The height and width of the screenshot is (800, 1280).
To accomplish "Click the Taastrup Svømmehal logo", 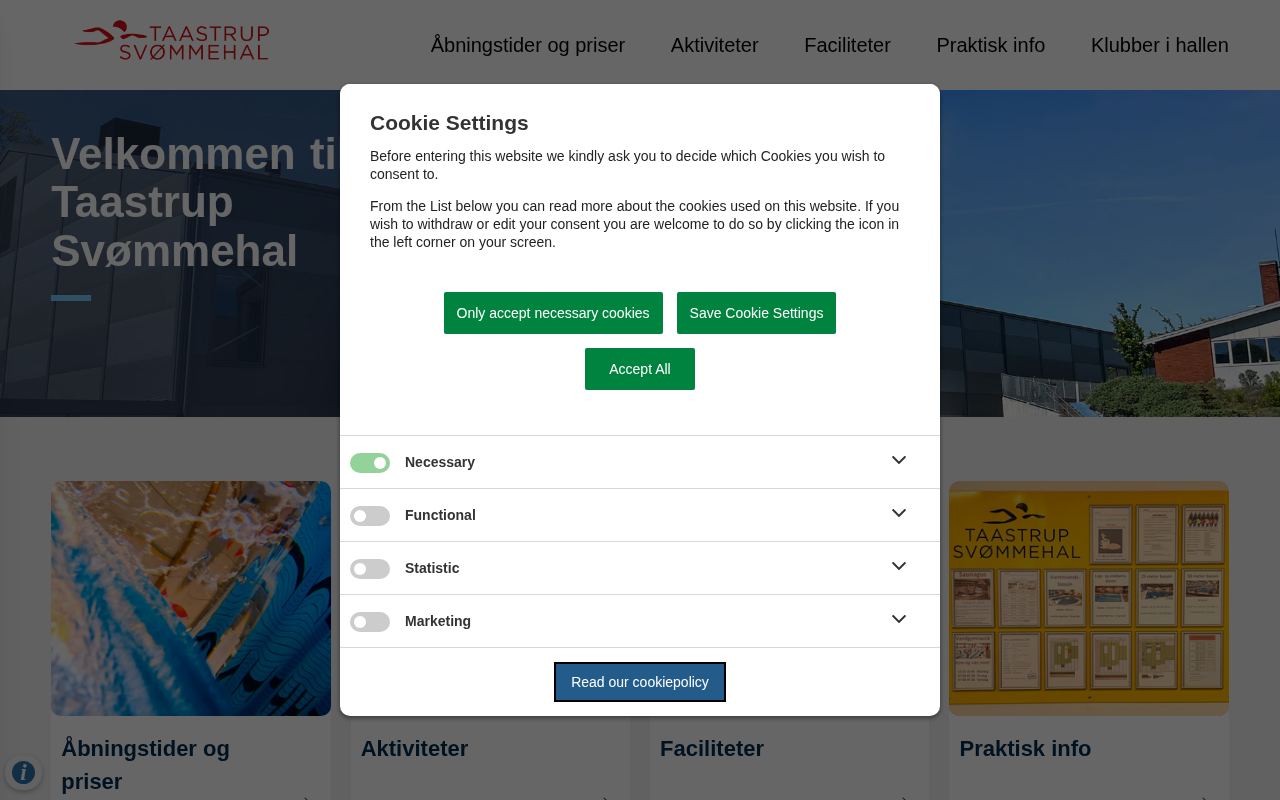I will tap(171, 41).
